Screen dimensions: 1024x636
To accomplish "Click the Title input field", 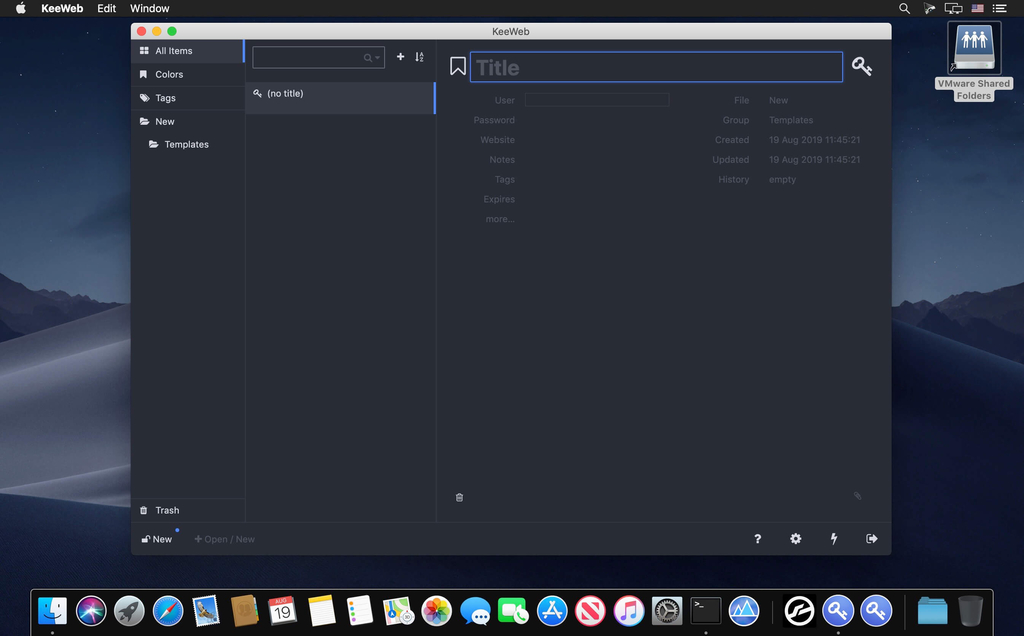I will (x=656, y=67).
